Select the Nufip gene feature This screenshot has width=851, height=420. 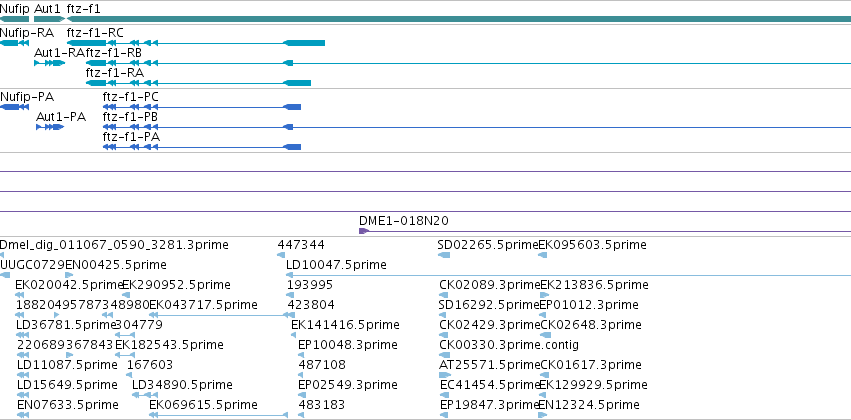(x=14, y=19)
